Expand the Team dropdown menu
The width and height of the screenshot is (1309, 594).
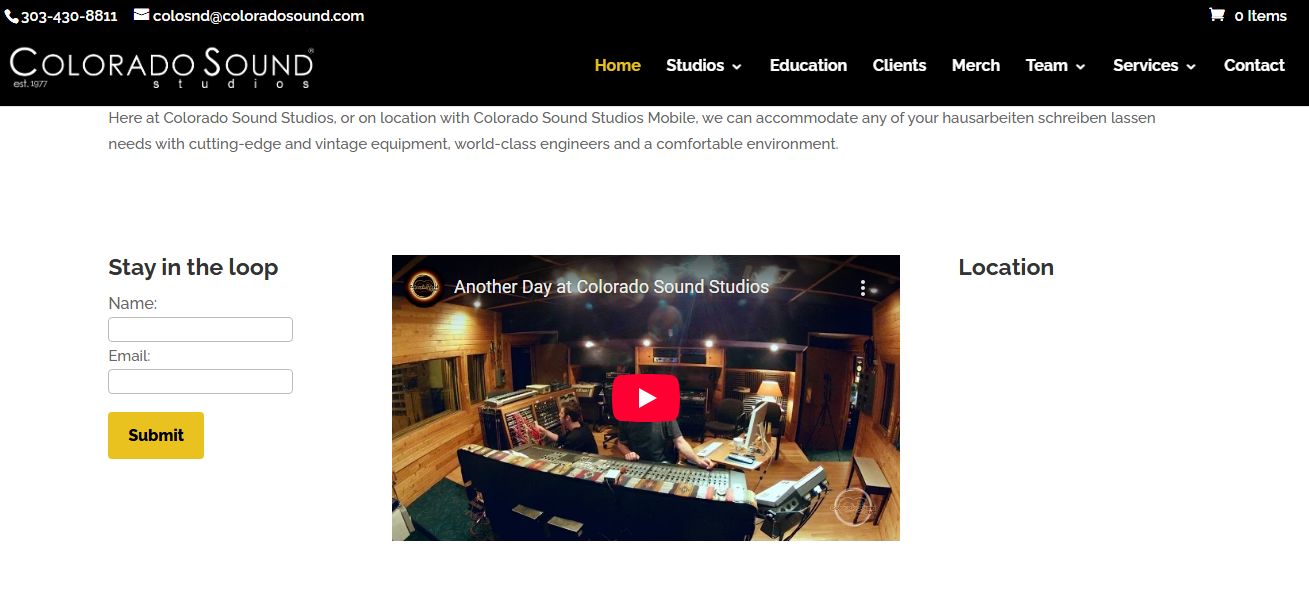(x=1055, y=65)
